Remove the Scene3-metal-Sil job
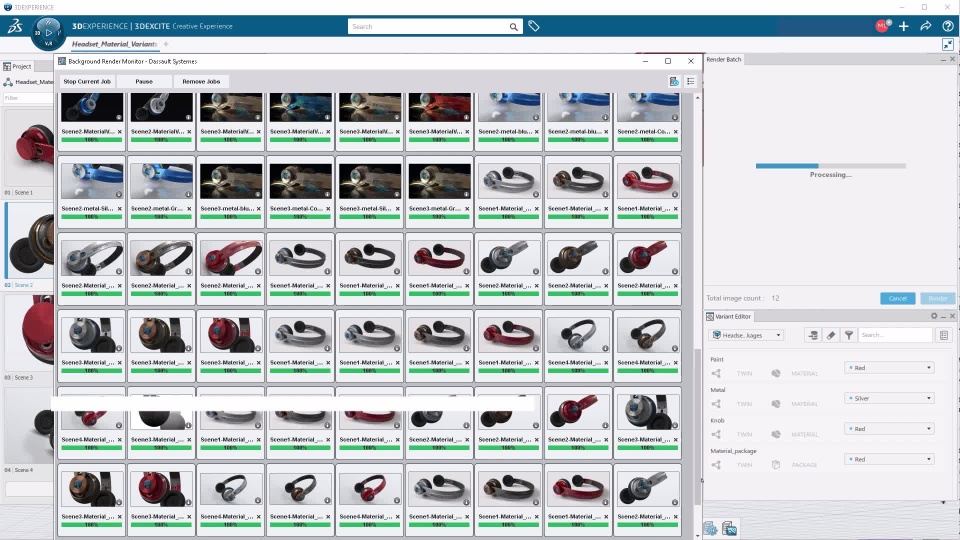Viewport: 960px width, 540px height. click(397, 209)
